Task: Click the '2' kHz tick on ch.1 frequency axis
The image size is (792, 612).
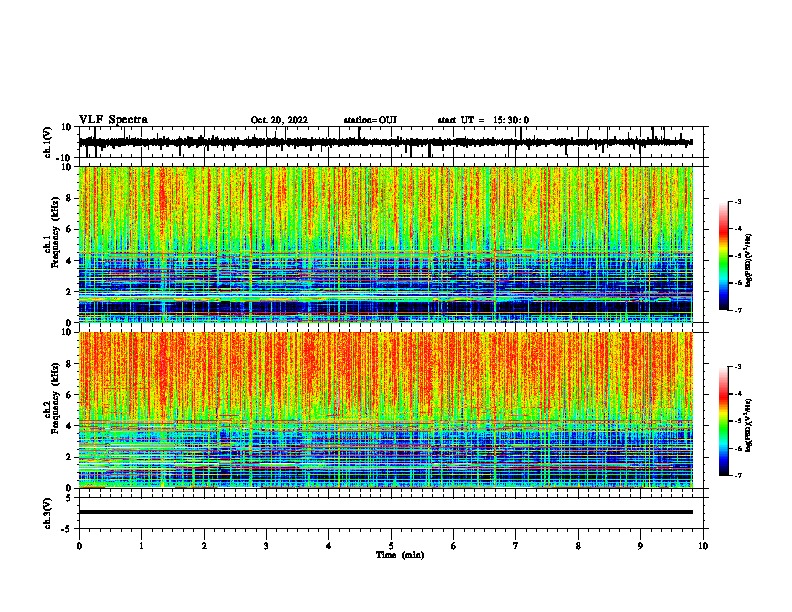Action: point(69,292)
